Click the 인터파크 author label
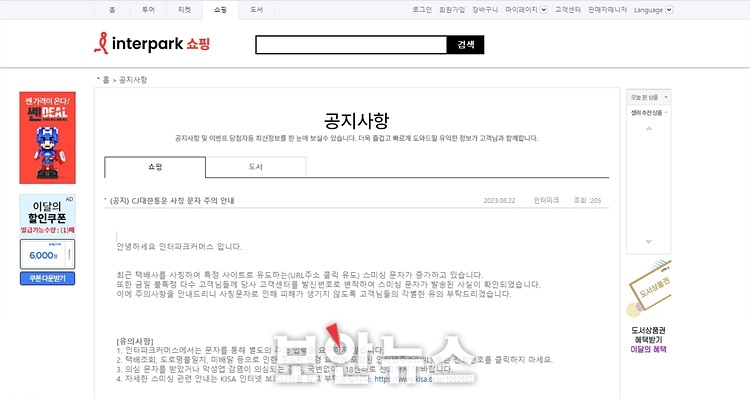750x399 pixels. pyautogui.click(x=546, y=200)
